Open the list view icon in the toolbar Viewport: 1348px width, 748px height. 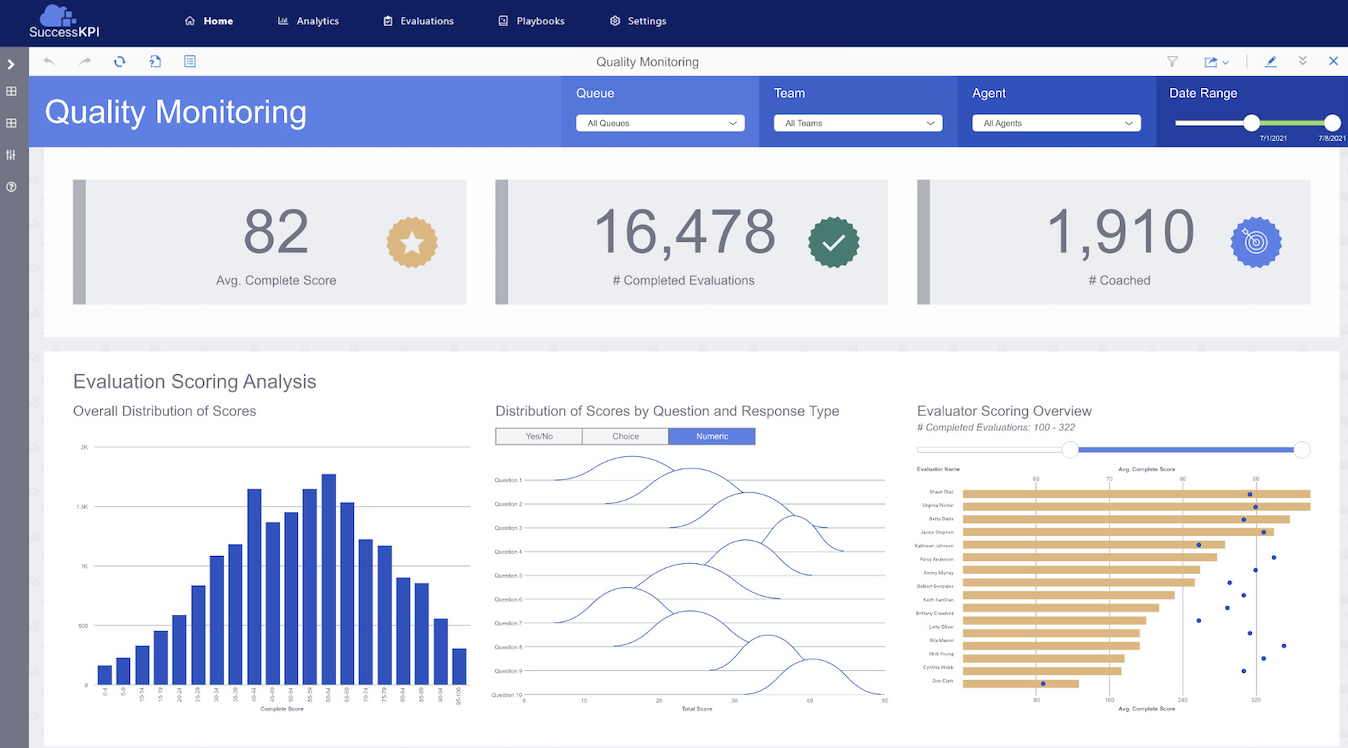(189, 61)
